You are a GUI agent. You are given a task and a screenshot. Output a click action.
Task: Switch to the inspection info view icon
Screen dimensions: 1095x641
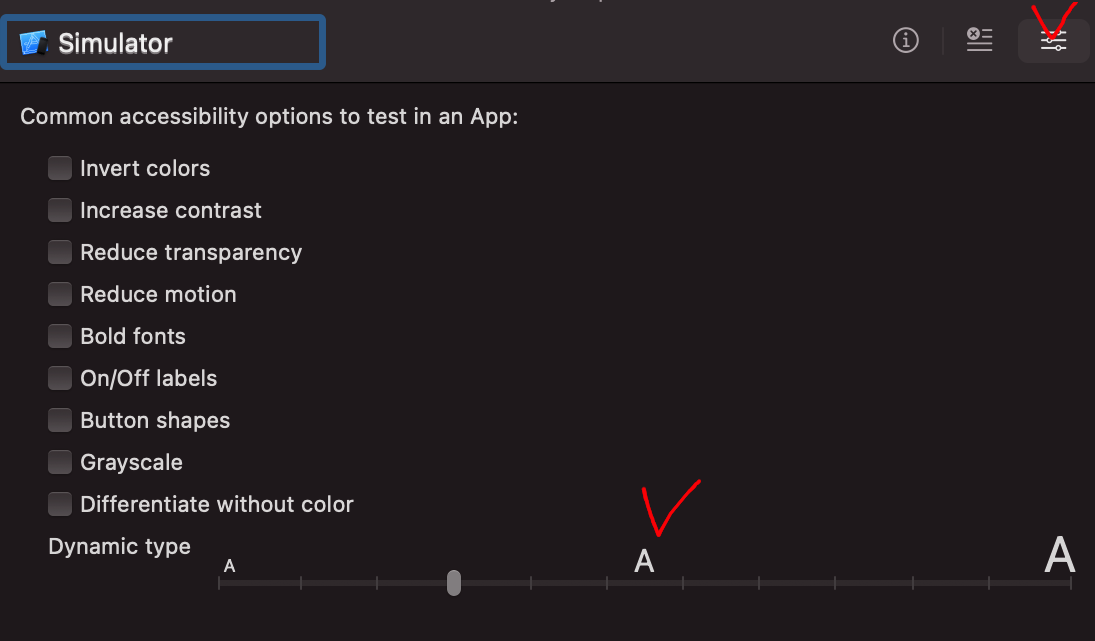[906, 40]
